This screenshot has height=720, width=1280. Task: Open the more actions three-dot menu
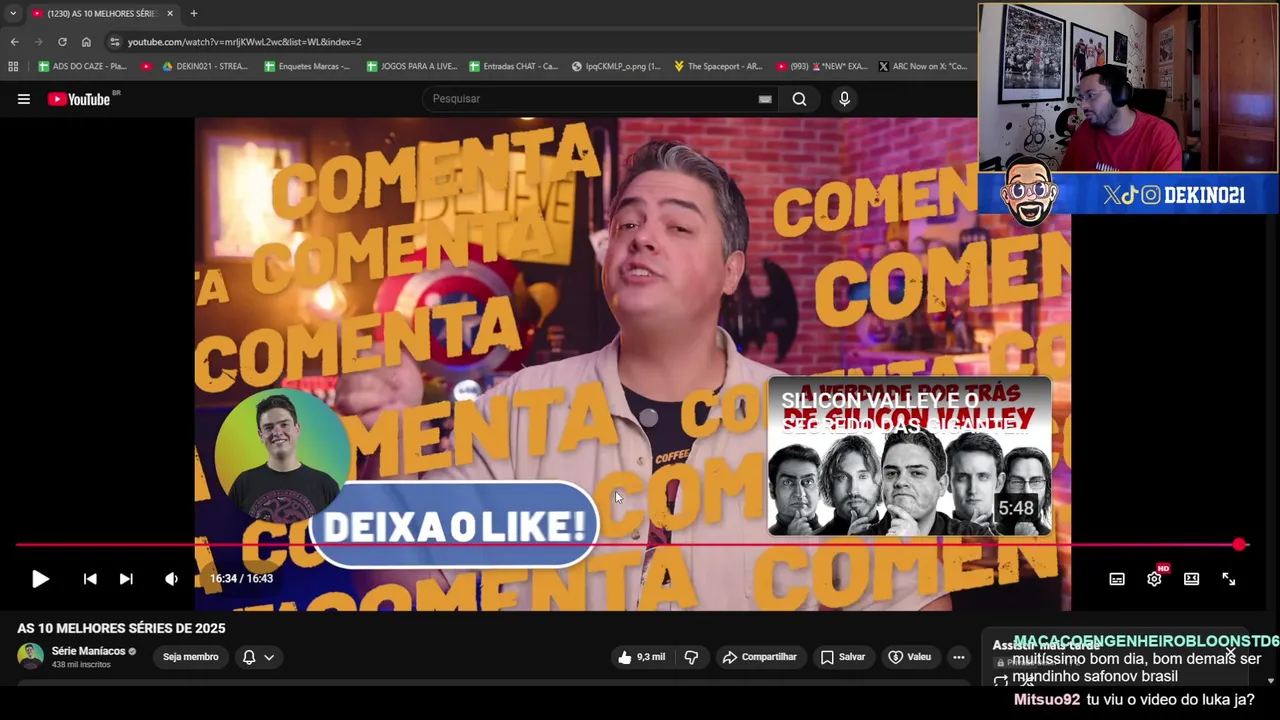coord(958,657)
